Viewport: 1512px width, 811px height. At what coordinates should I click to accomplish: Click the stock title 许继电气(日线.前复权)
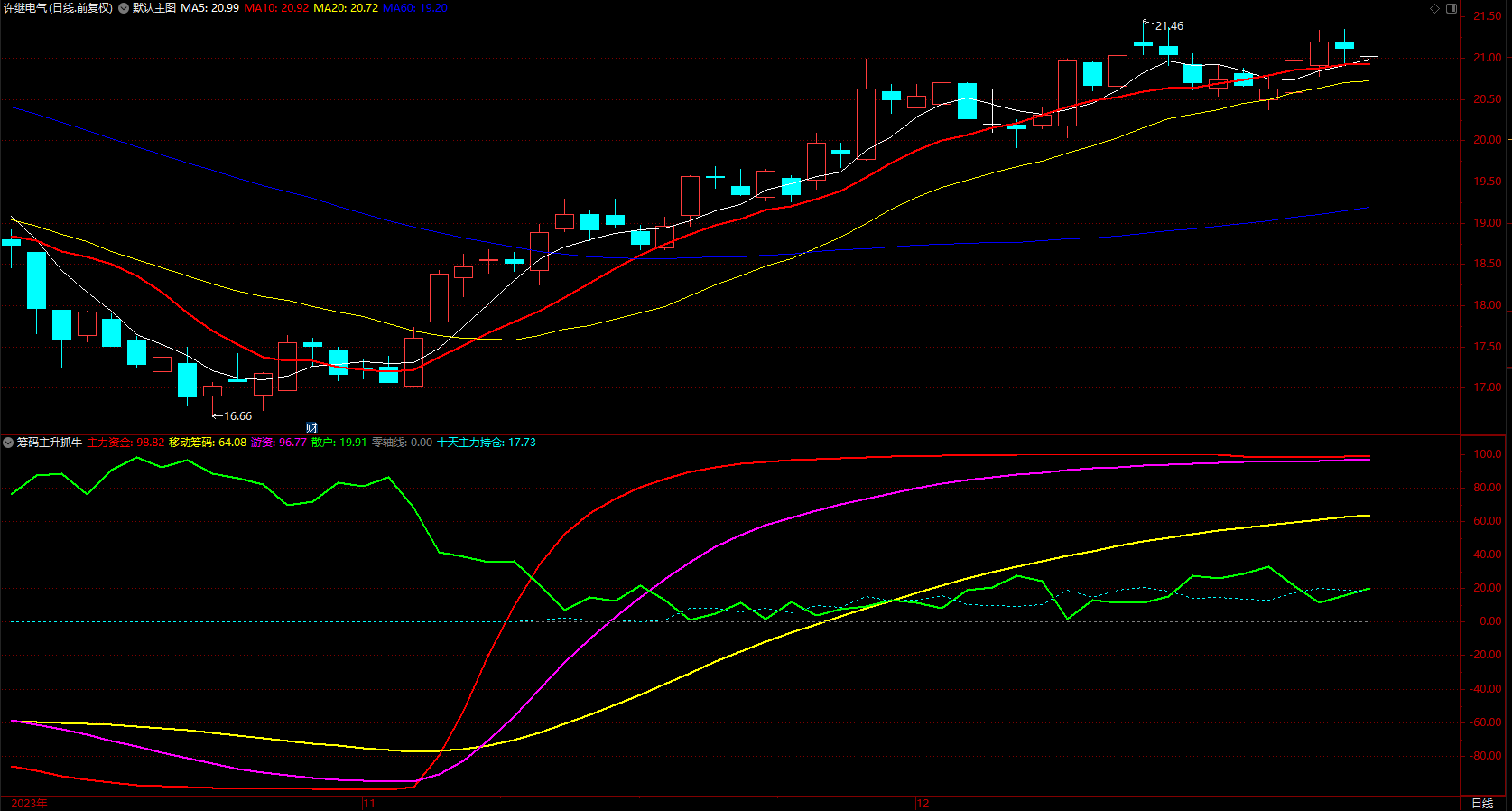coord(59,8)
